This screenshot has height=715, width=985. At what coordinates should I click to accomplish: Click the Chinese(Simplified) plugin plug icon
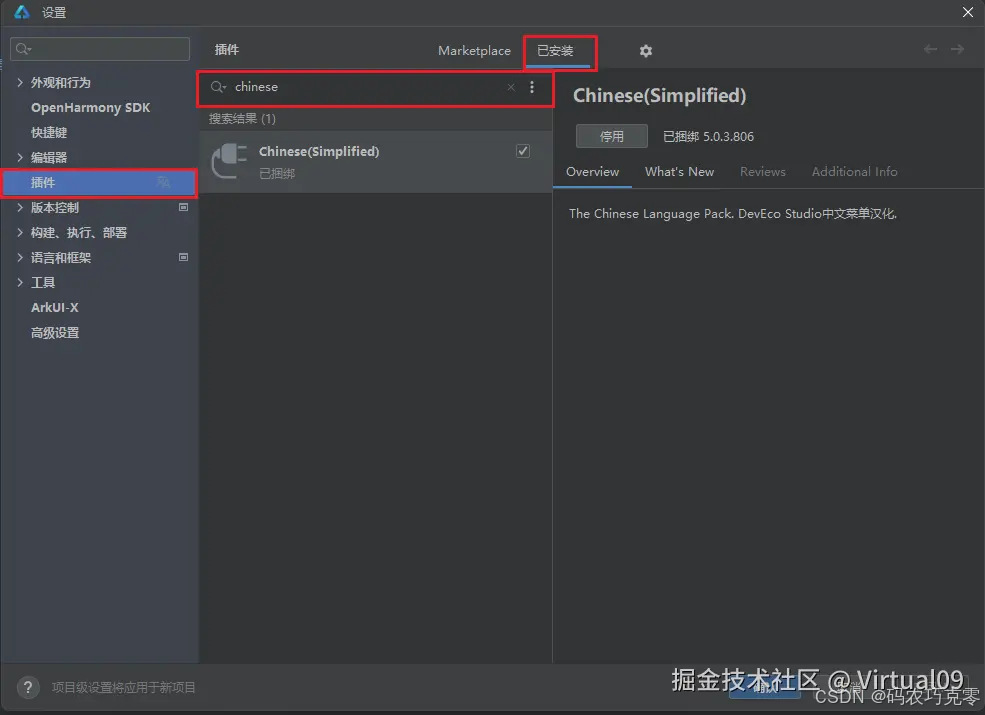[x=229, y=161]
